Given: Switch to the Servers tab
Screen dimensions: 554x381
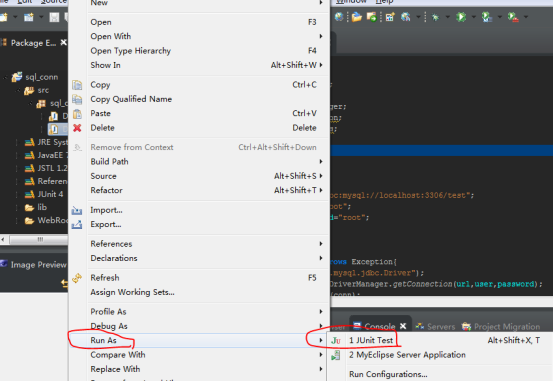Looking at the screenshot, I should 435,327.
